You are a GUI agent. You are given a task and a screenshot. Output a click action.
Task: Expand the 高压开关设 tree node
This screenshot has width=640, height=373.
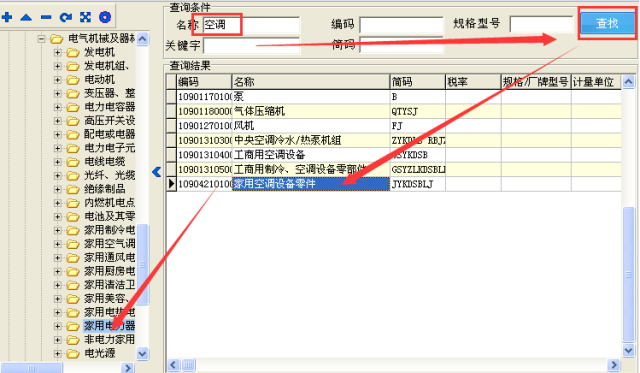pos(58,121)
